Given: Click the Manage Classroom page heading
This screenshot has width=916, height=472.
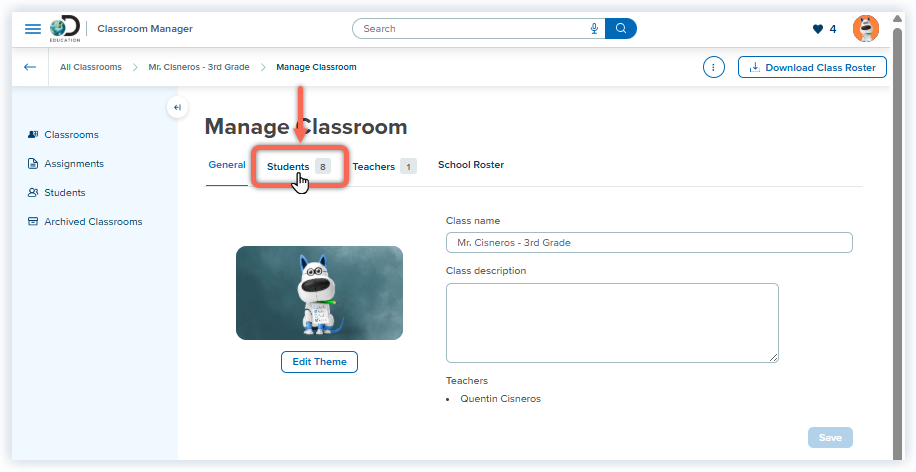Looking at the screenshot, I should coord(306,127).
